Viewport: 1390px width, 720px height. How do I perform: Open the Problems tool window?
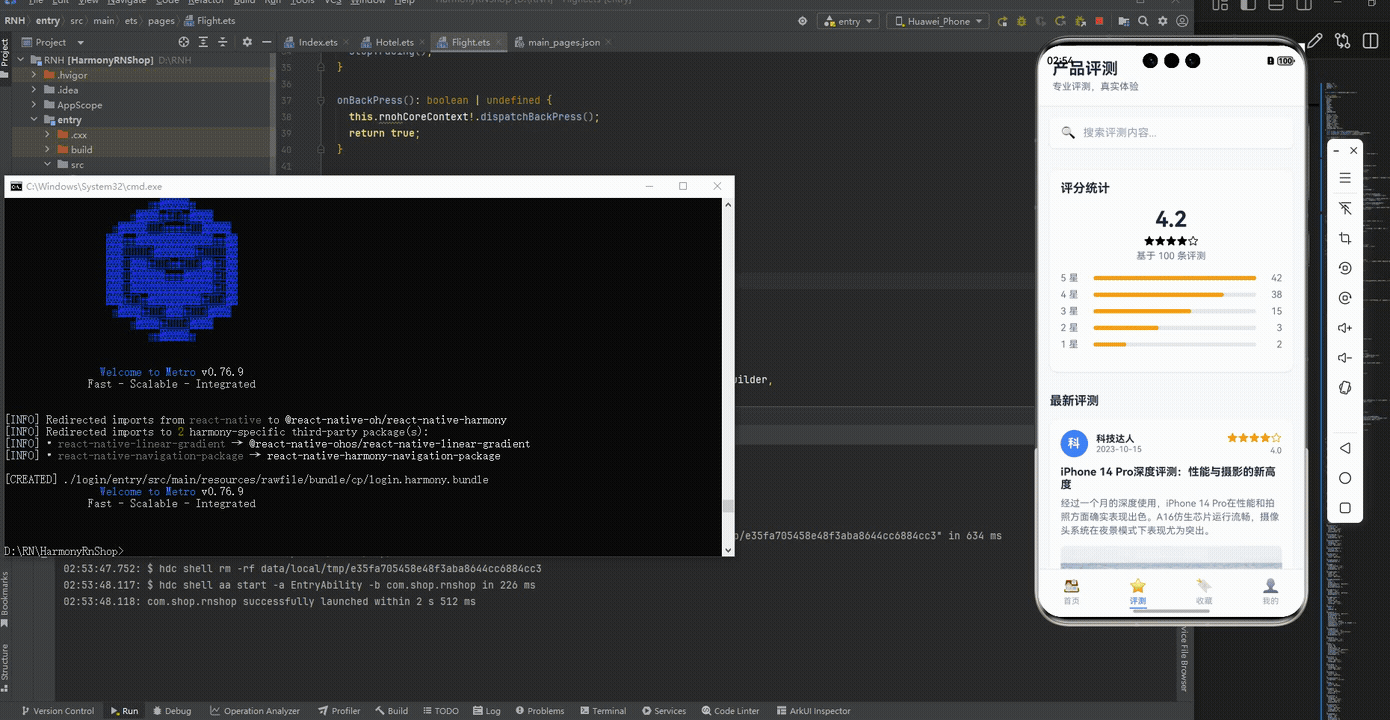(x=539, y=711)
